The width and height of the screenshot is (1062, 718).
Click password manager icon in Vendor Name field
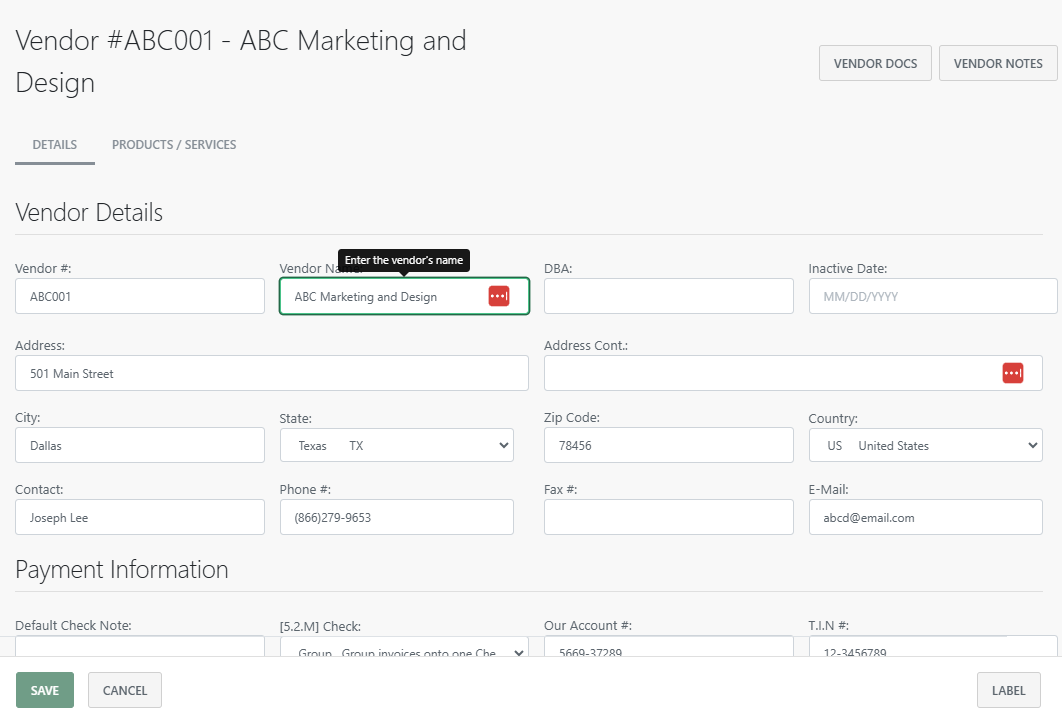[499, 296]
